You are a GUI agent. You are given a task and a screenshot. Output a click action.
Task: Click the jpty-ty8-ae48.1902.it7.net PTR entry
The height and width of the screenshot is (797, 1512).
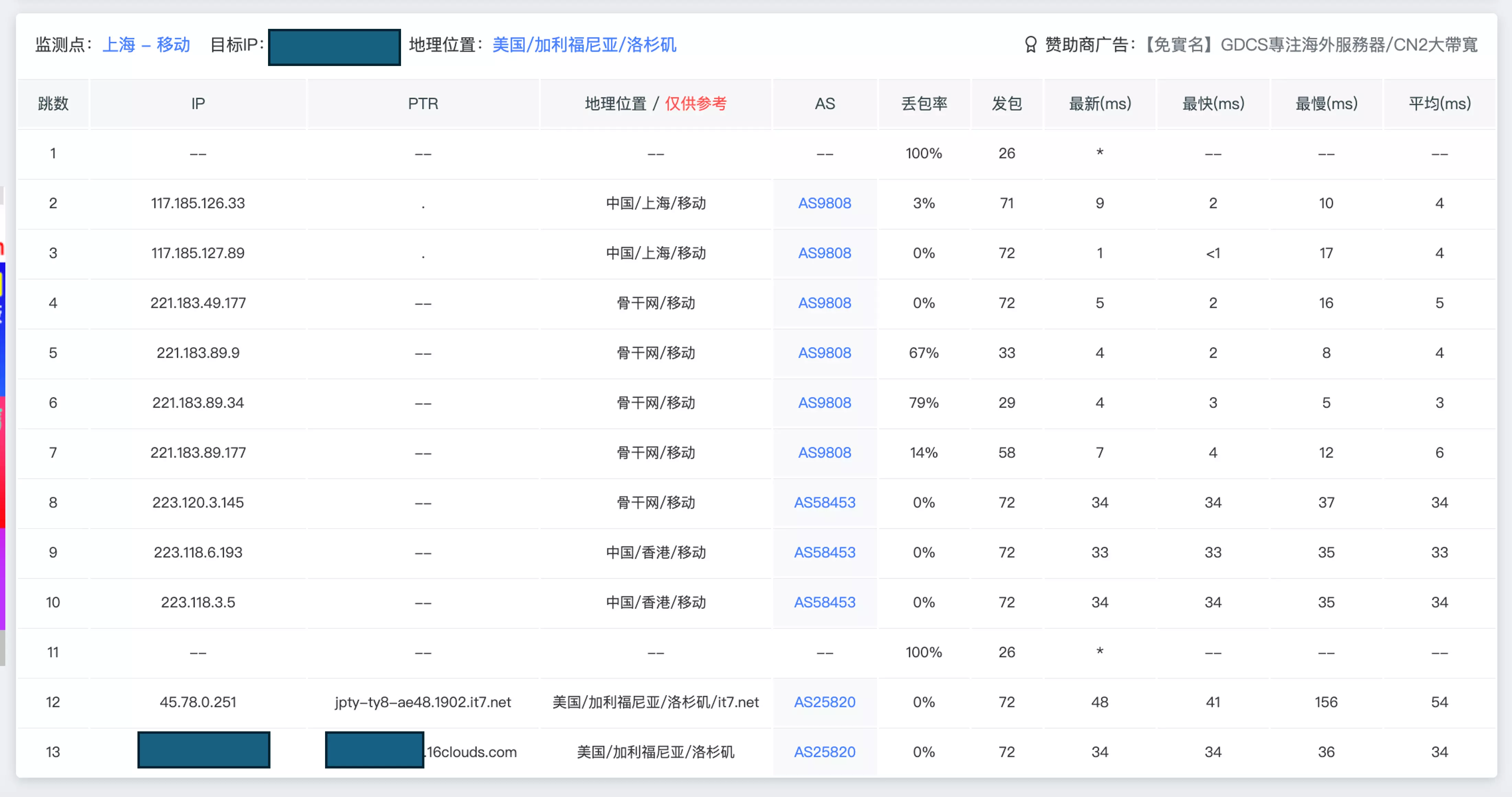coord(423,702)
